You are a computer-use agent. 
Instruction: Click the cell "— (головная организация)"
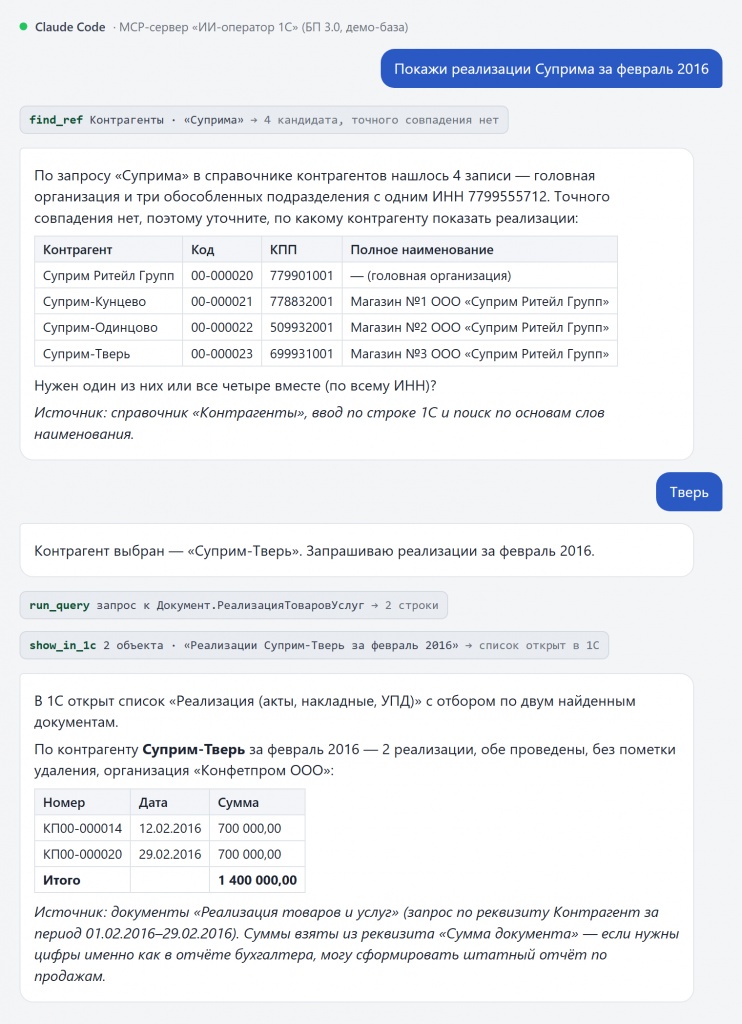(479, 276)
